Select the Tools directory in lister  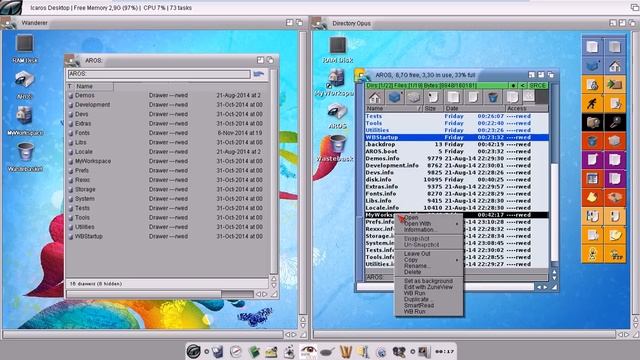coord(457,123)
